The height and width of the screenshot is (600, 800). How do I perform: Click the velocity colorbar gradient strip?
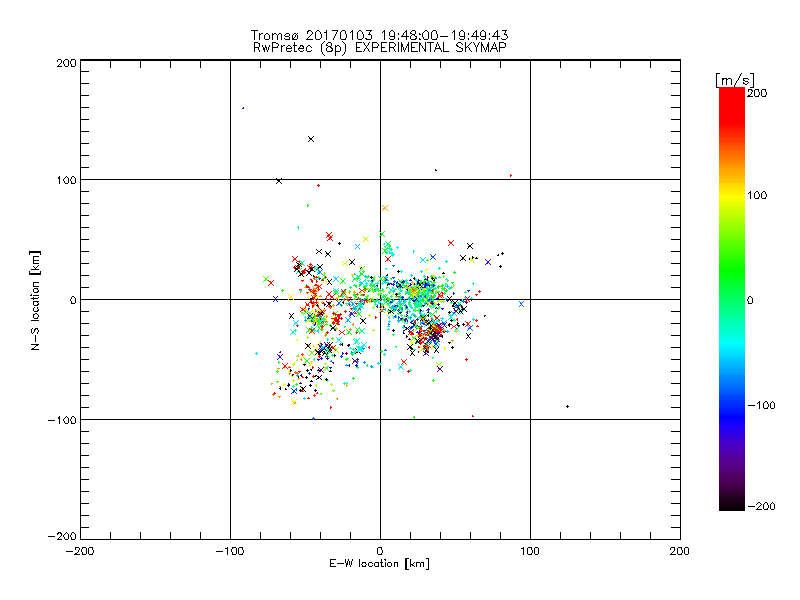click(x=732, y=299)
